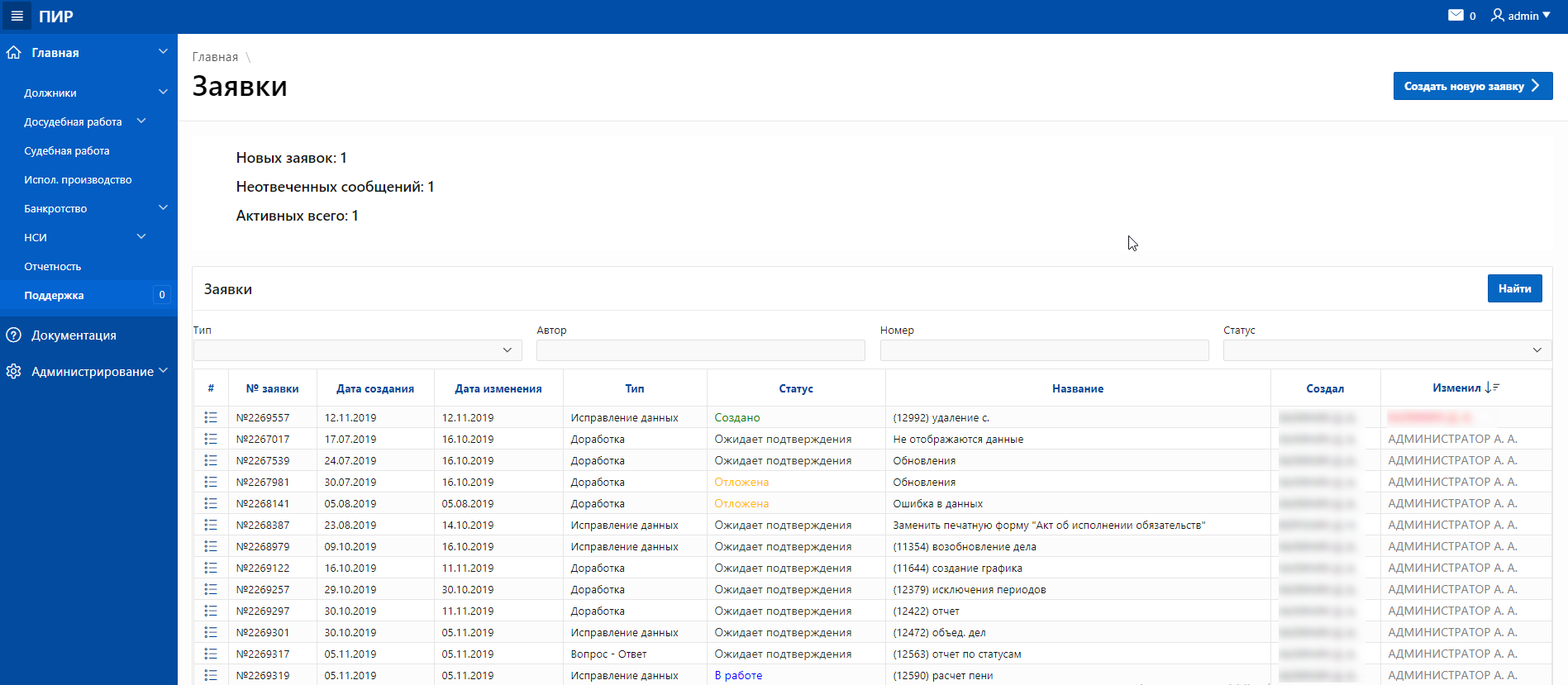Open Должники menu item
The height and width of the screenshot is (685, 1568).
[50, 93]
